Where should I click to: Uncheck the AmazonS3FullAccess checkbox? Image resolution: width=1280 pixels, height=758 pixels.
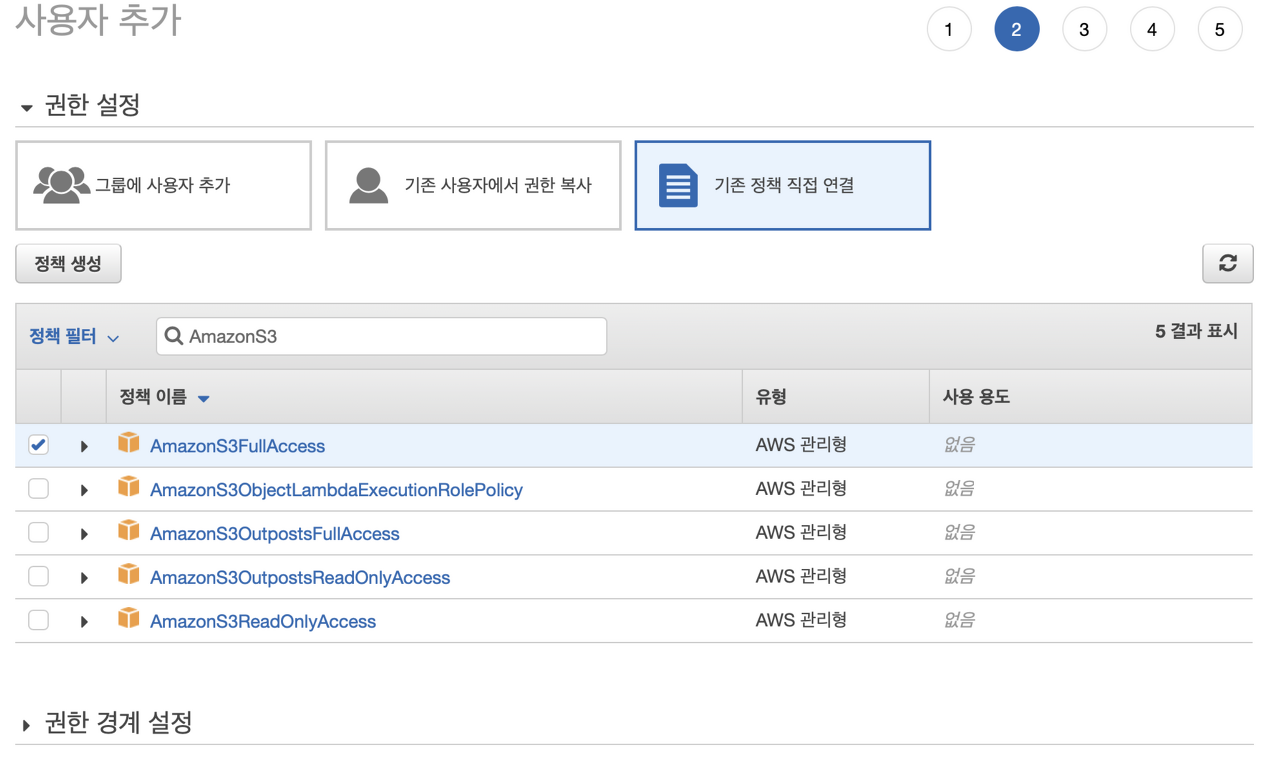tap(38, 445)
